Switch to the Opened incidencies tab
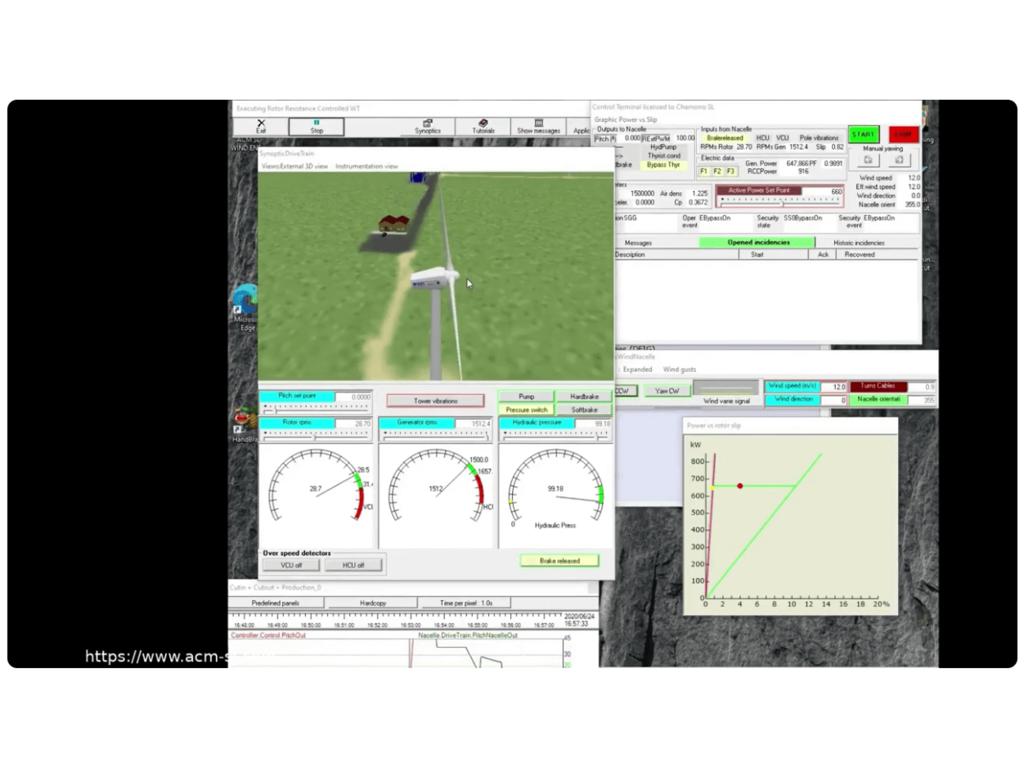This screenshot has height=768, width=1024. pos(758,242)
